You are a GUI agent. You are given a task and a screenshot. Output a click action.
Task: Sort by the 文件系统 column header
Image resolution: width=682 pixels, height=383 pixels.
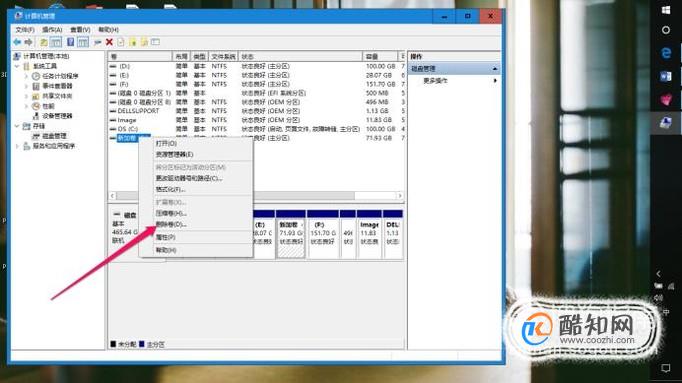click(223, 57)
